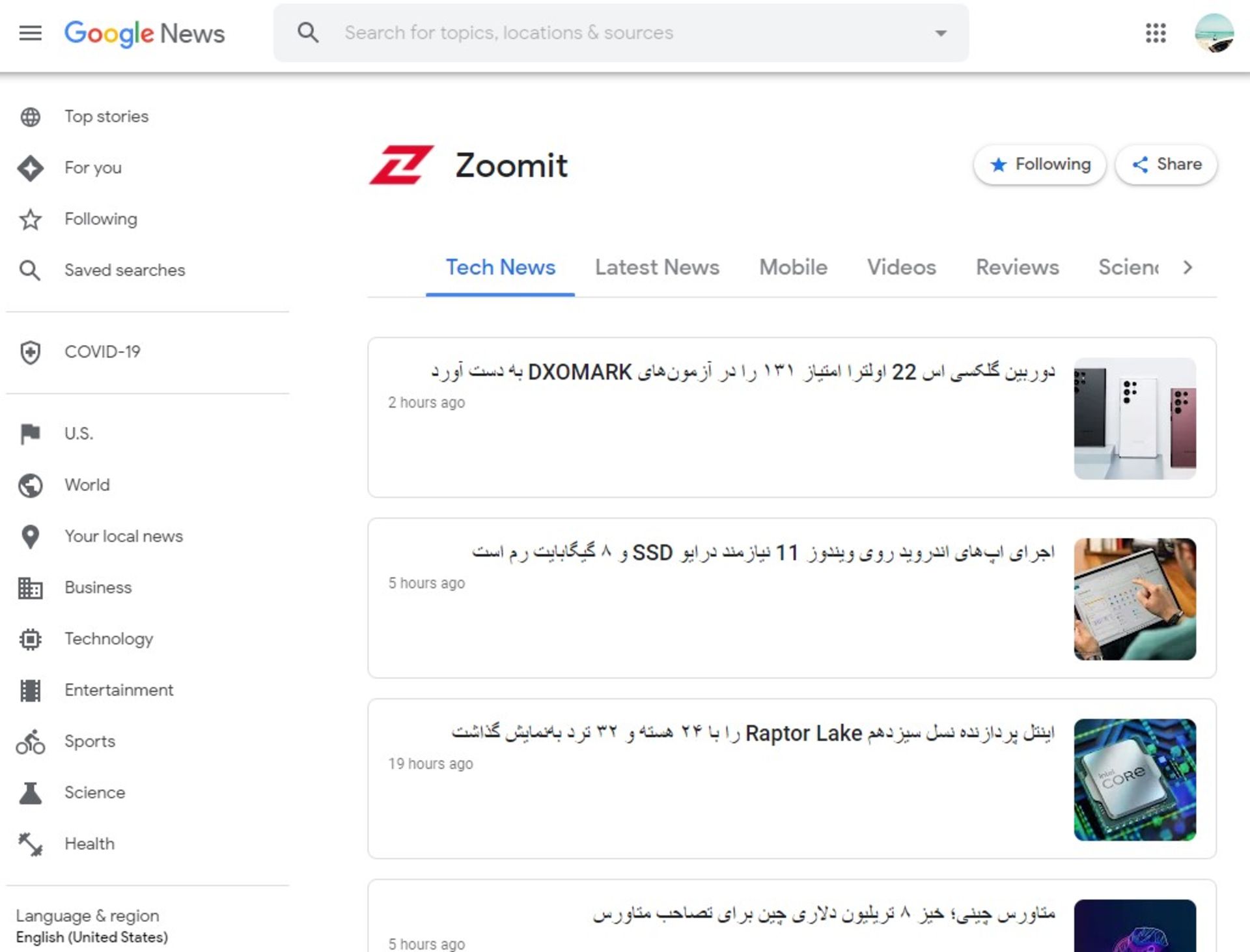Image resolution: width=1250 pixels, height=952 pixels.
Task: Click the '19 hours ago' timestamp
Action: click(430, 764)
